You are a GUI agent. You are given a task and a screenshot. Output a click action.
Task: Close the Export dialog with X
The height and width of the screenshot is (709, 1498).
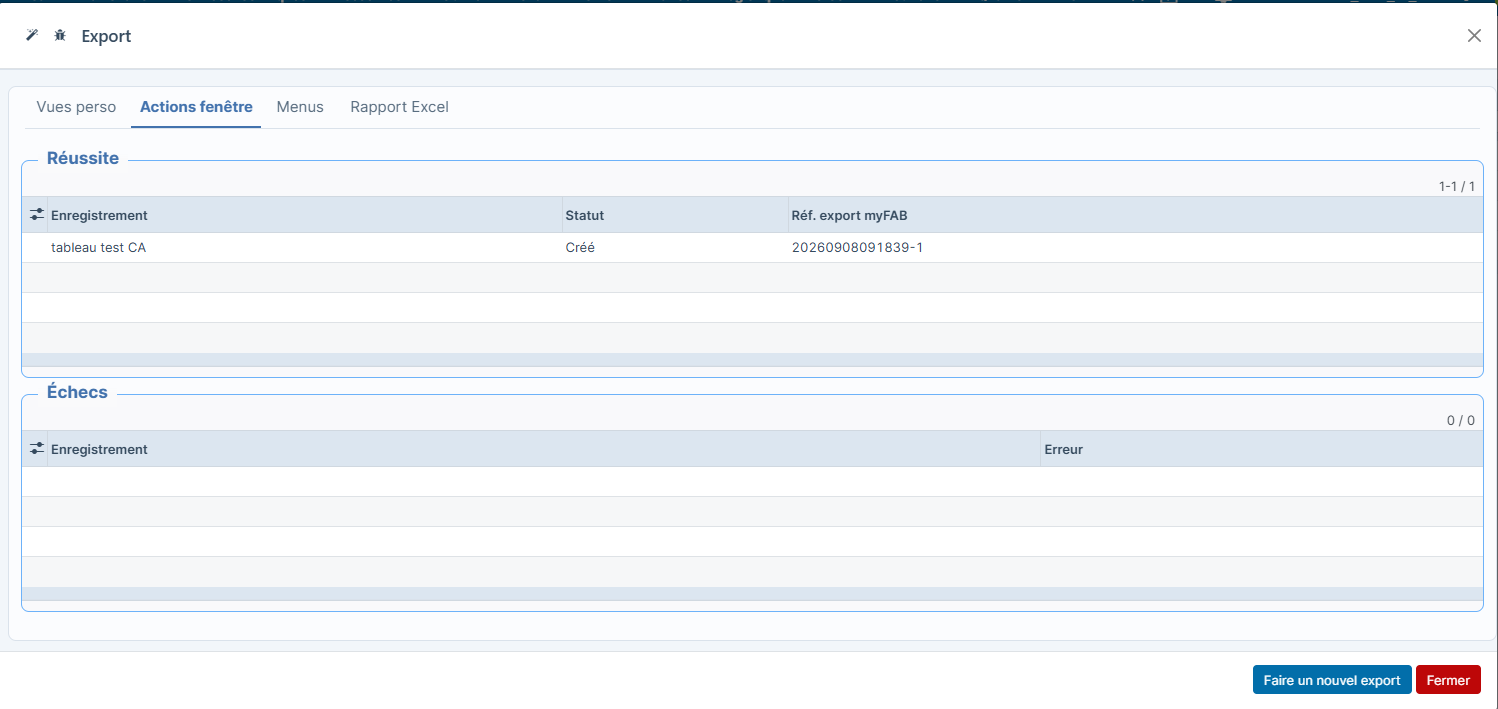tap(1474, 35)
